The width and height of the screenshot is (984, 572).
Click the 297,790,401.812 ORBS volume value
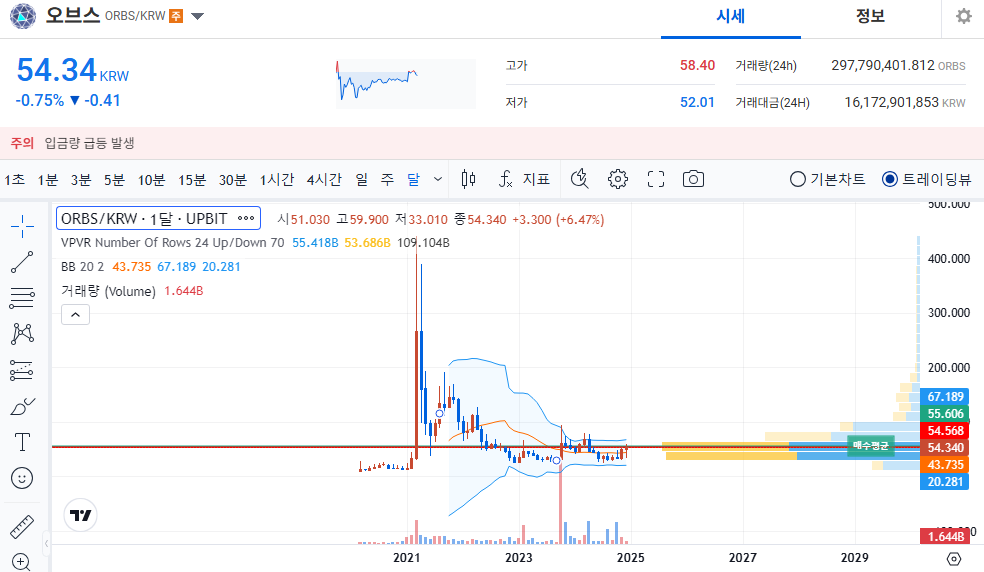pyautogui.click(x=898, y=65)
